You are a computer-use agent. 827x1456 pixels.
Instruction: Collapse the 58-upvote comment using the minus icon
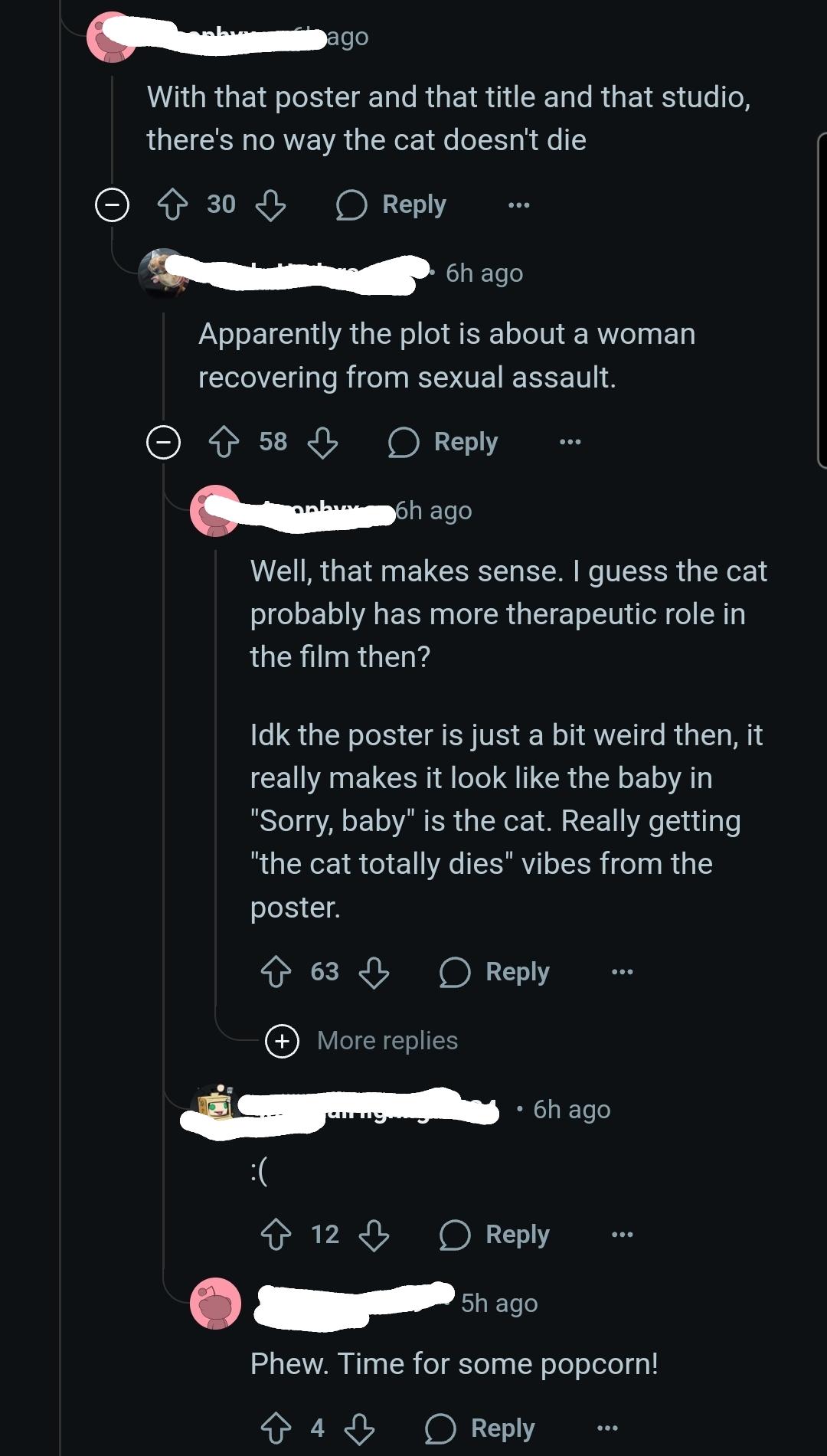point(164,441)
